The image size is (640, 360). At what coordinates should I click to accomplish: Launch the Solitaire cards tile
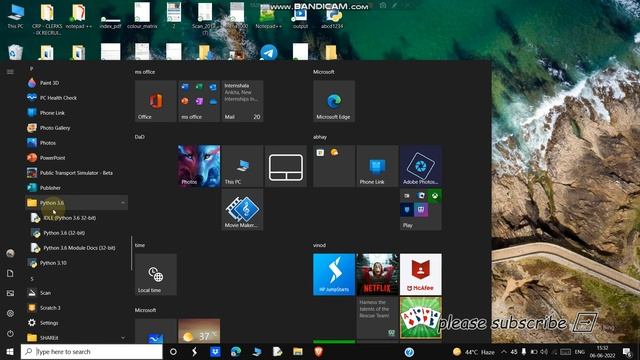pos(421,318)
